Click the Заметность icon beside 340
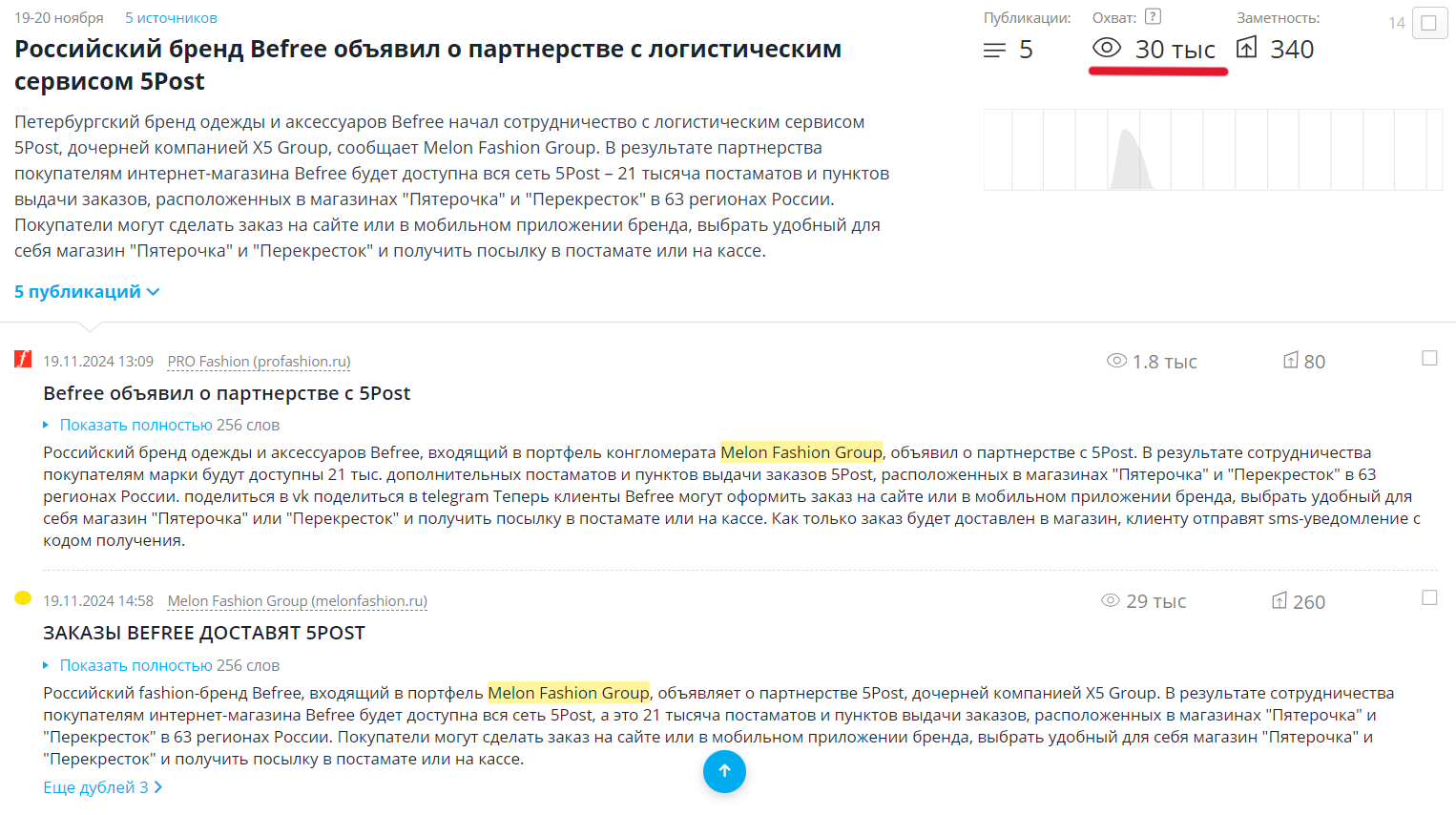Screen dimensions: 1456x815 coord(1247,48)
